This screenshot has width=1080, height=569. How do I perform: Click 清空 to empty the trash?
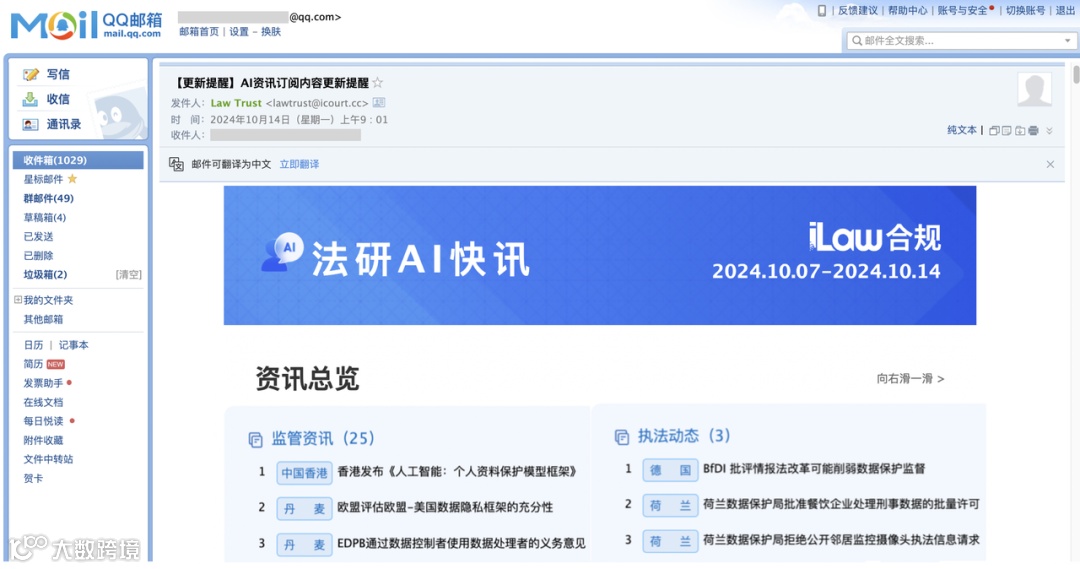tap(129, 274)
